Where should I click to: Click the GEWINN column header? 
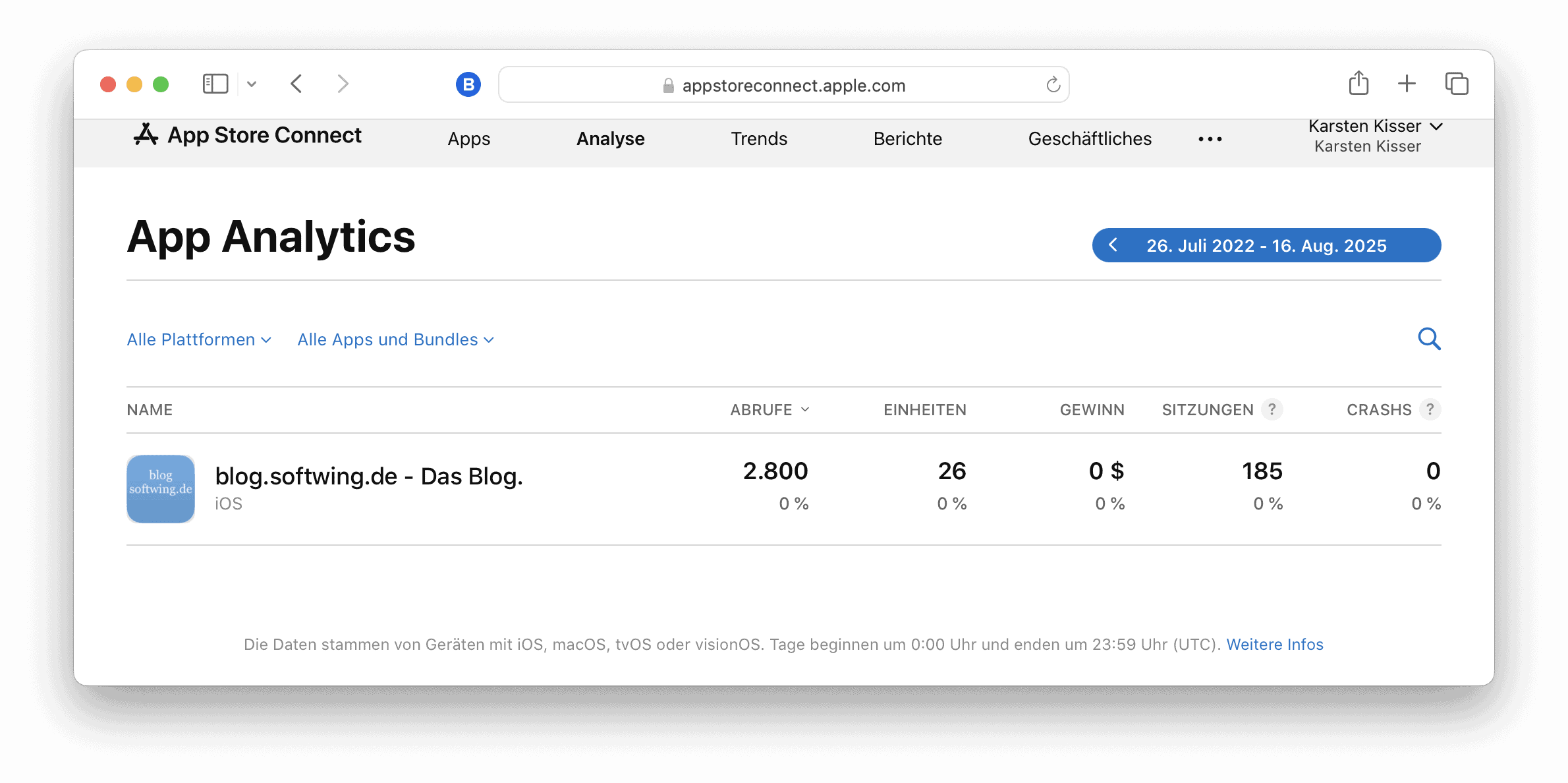(x=1092, y=409)
